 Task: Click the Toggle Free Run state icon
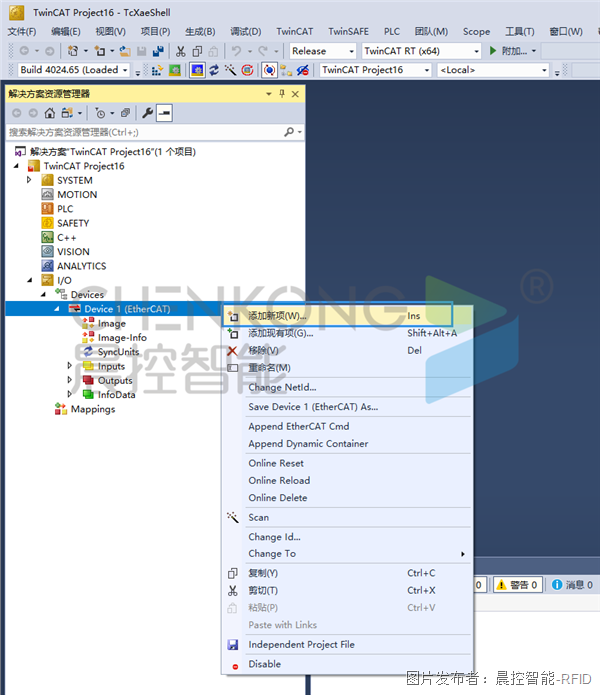pyautogui.click(x=247, y=70)
